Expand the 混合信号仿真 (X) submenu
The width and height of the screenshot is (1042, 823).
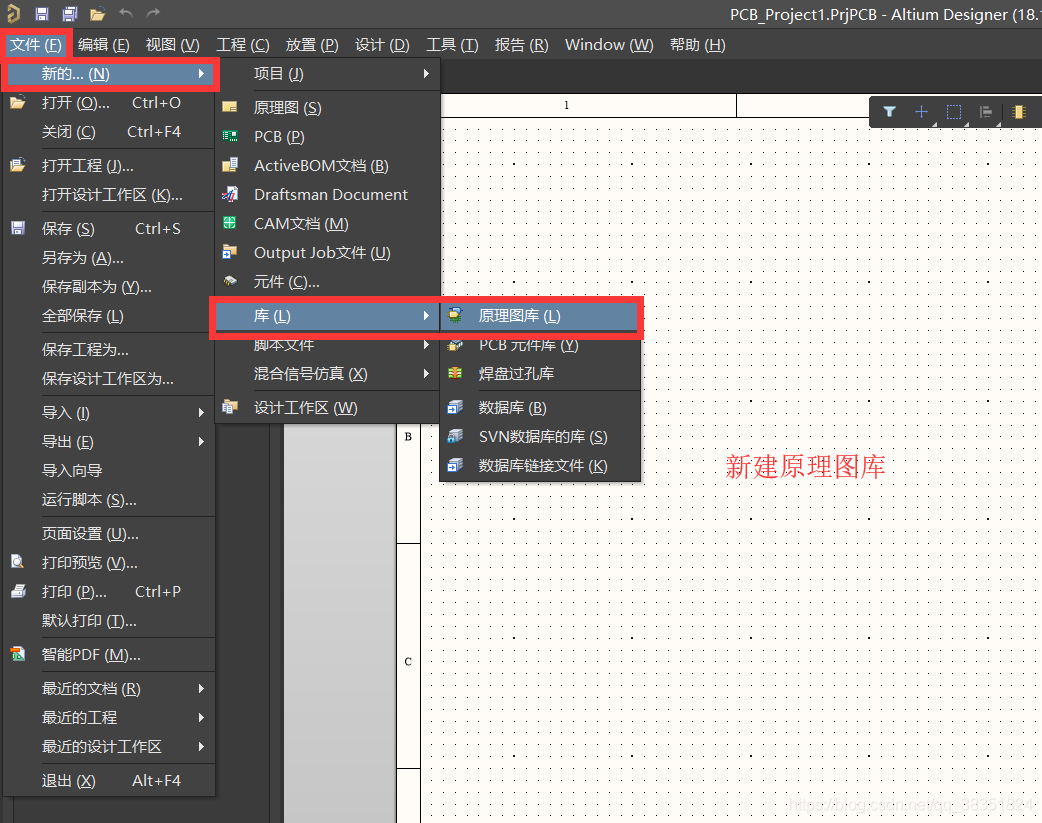click(328, 374)
